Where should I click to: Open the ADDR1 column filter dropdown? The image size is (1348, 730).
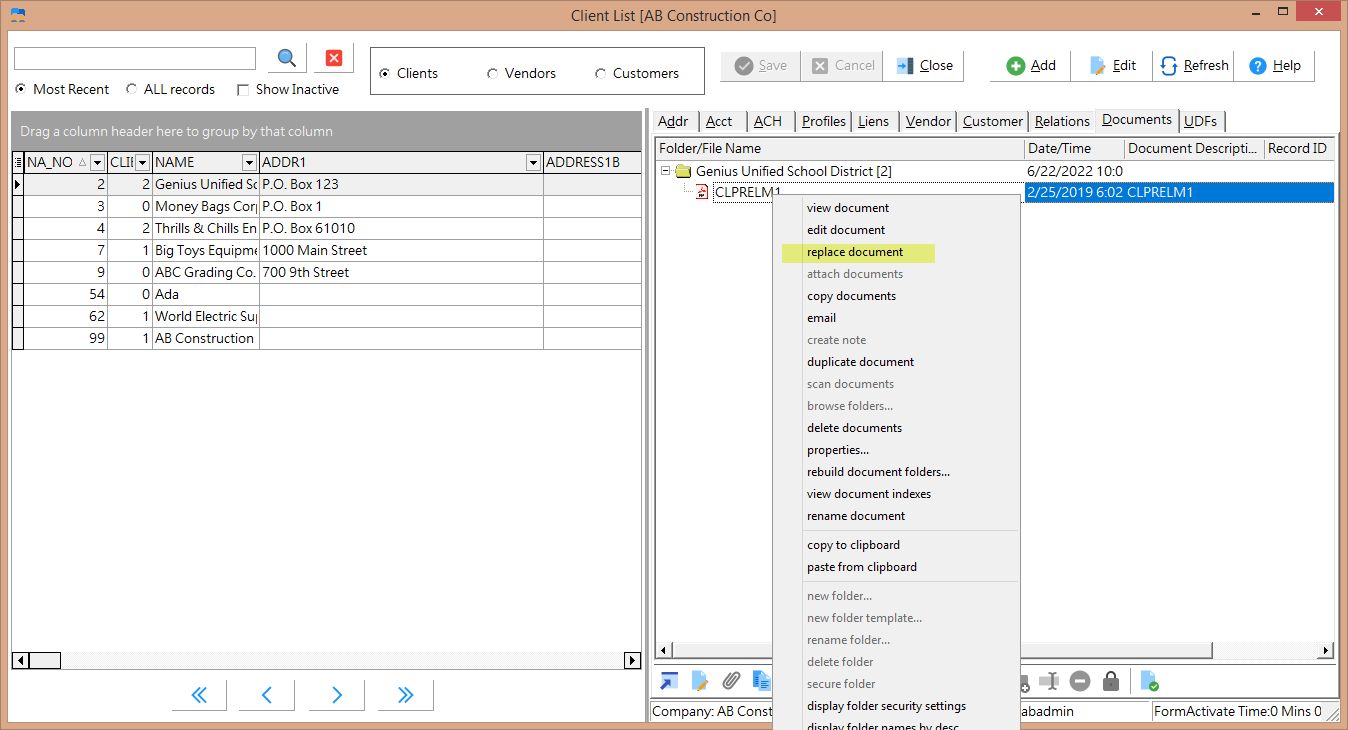click(533, 162)
